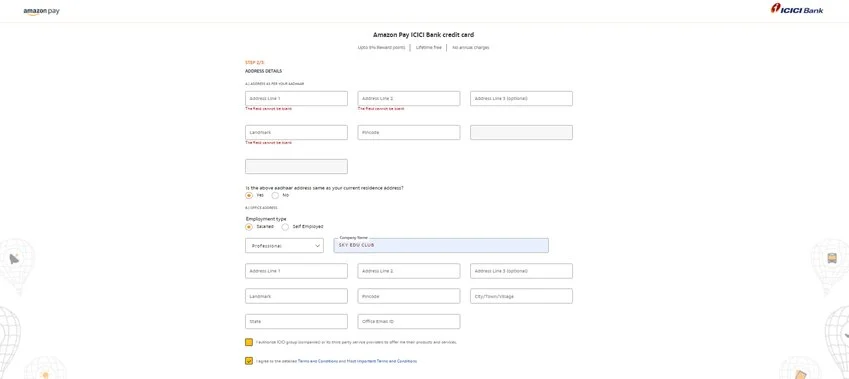Focus the office Address Line 1 field
849x379 pixels.
pyautogui.click(x=296, y=271)
